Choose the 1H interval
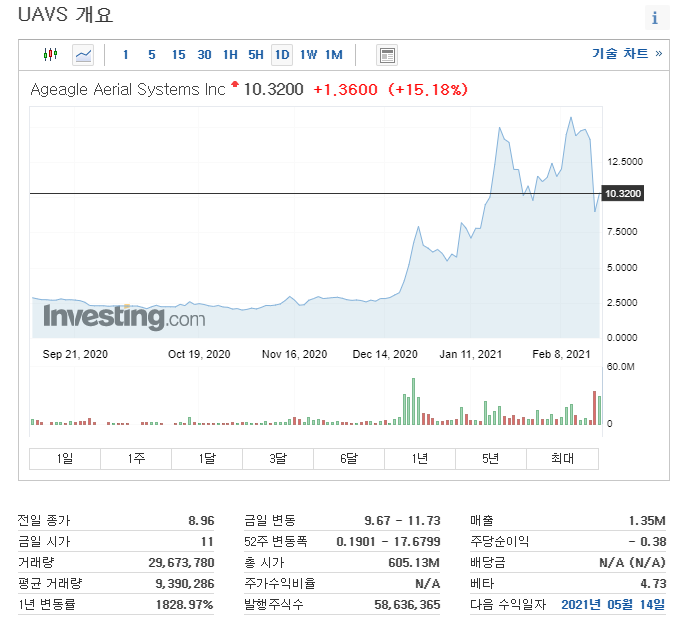Screen dimensions: 677x622 230,55
